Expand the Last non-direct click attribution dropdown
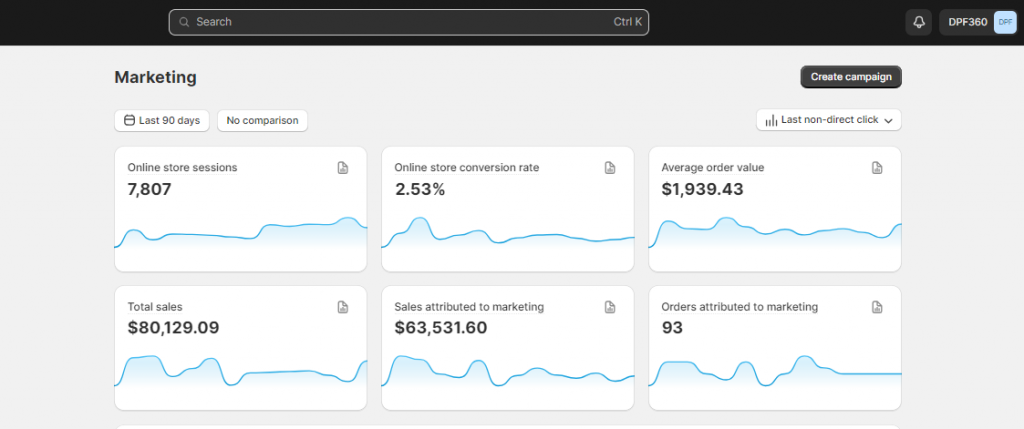The width and height of the screenshot is (1024, 429). [x=829, y=120]
